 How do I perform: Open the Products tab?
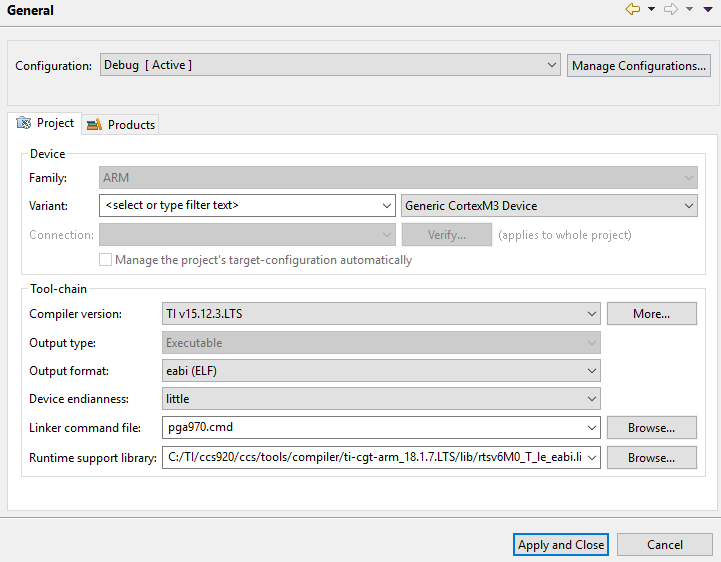(x=121, y=124)
